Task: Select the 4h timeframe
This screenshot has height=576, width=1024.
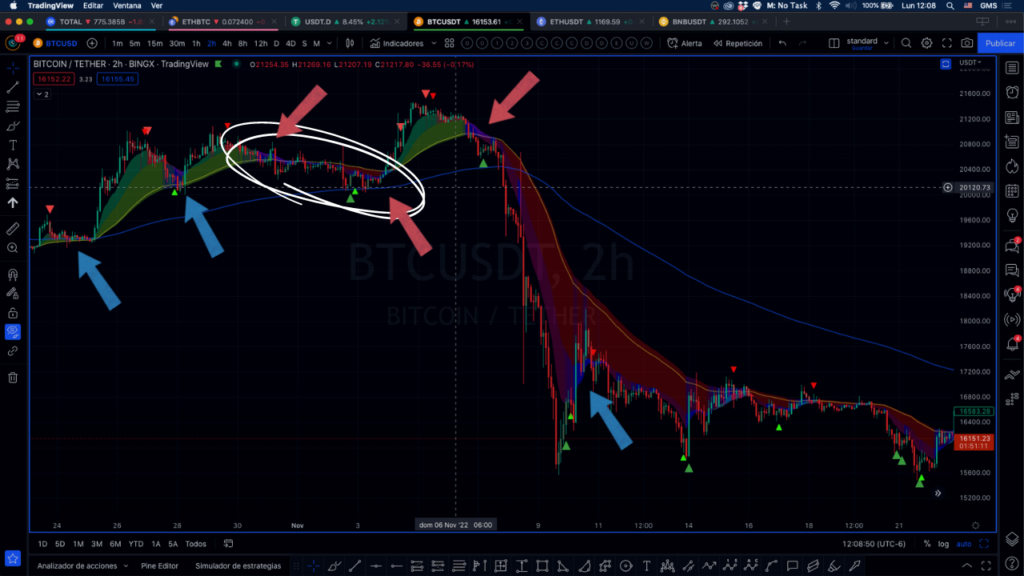Action: (227, 43)
